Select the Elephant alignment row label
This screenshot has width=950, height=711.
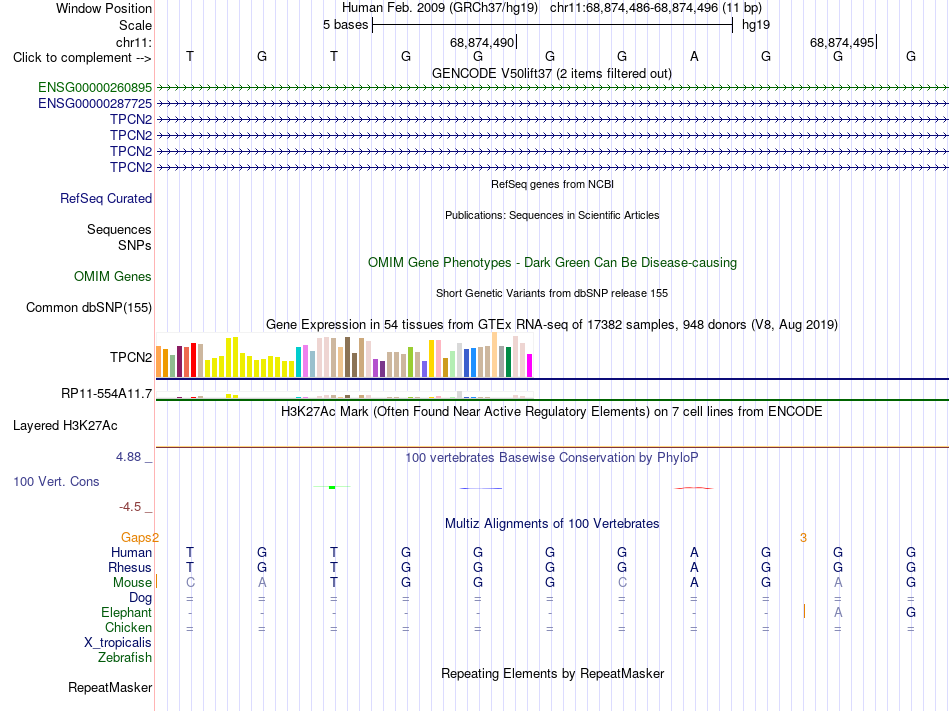pyautogui.click(x=127, y=612)
